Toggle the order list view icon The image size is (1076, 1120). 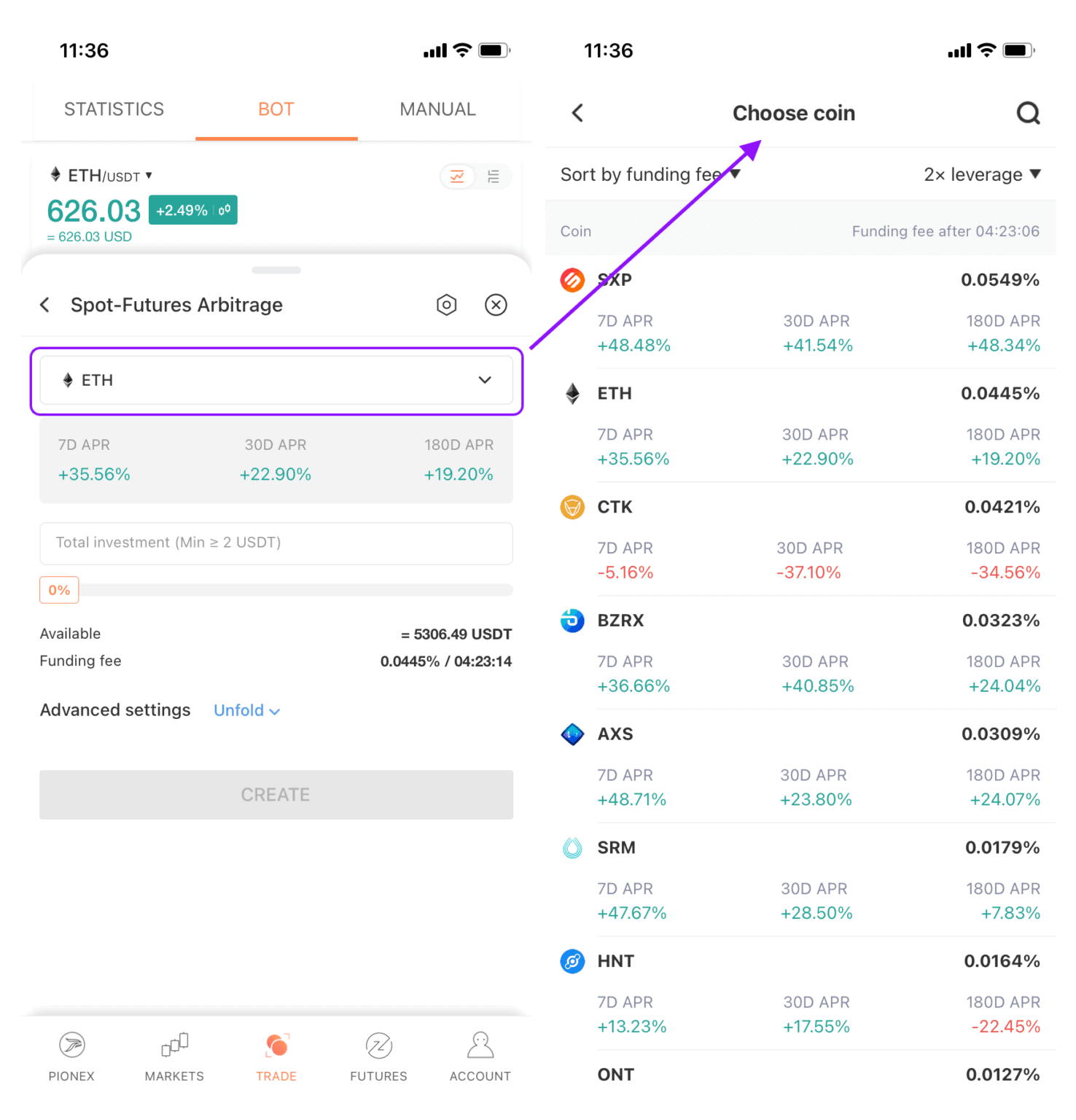pyautogui.click(x=494, y=176)
